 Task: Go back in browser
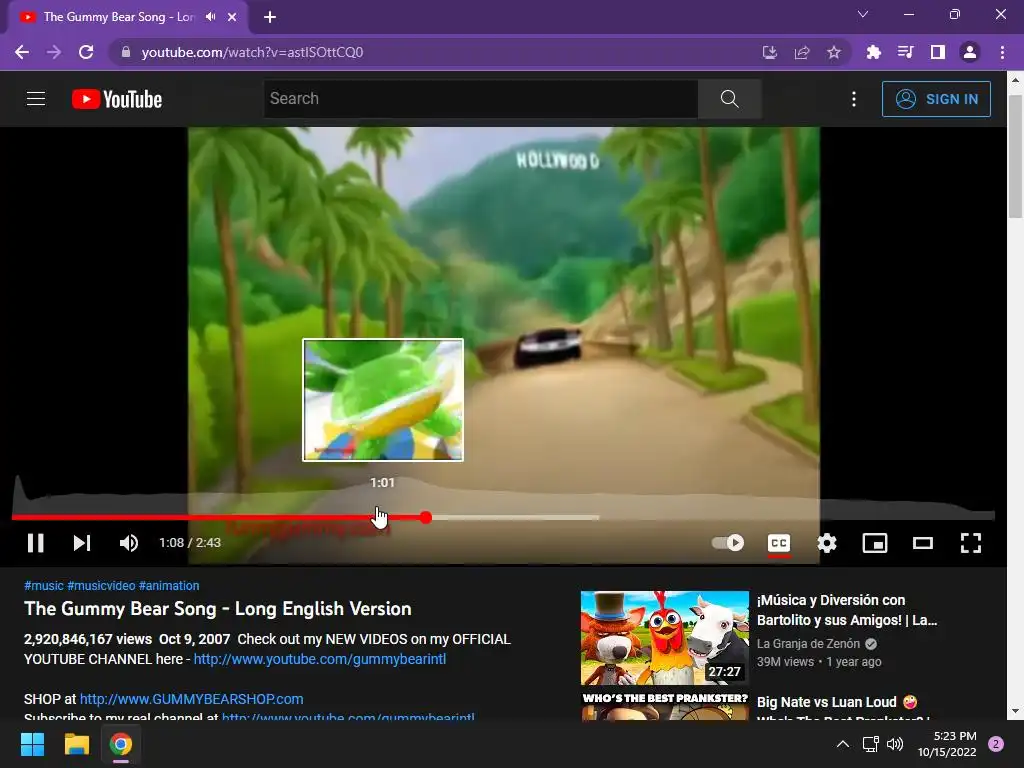pyautogui.click(x=22, y=52)
